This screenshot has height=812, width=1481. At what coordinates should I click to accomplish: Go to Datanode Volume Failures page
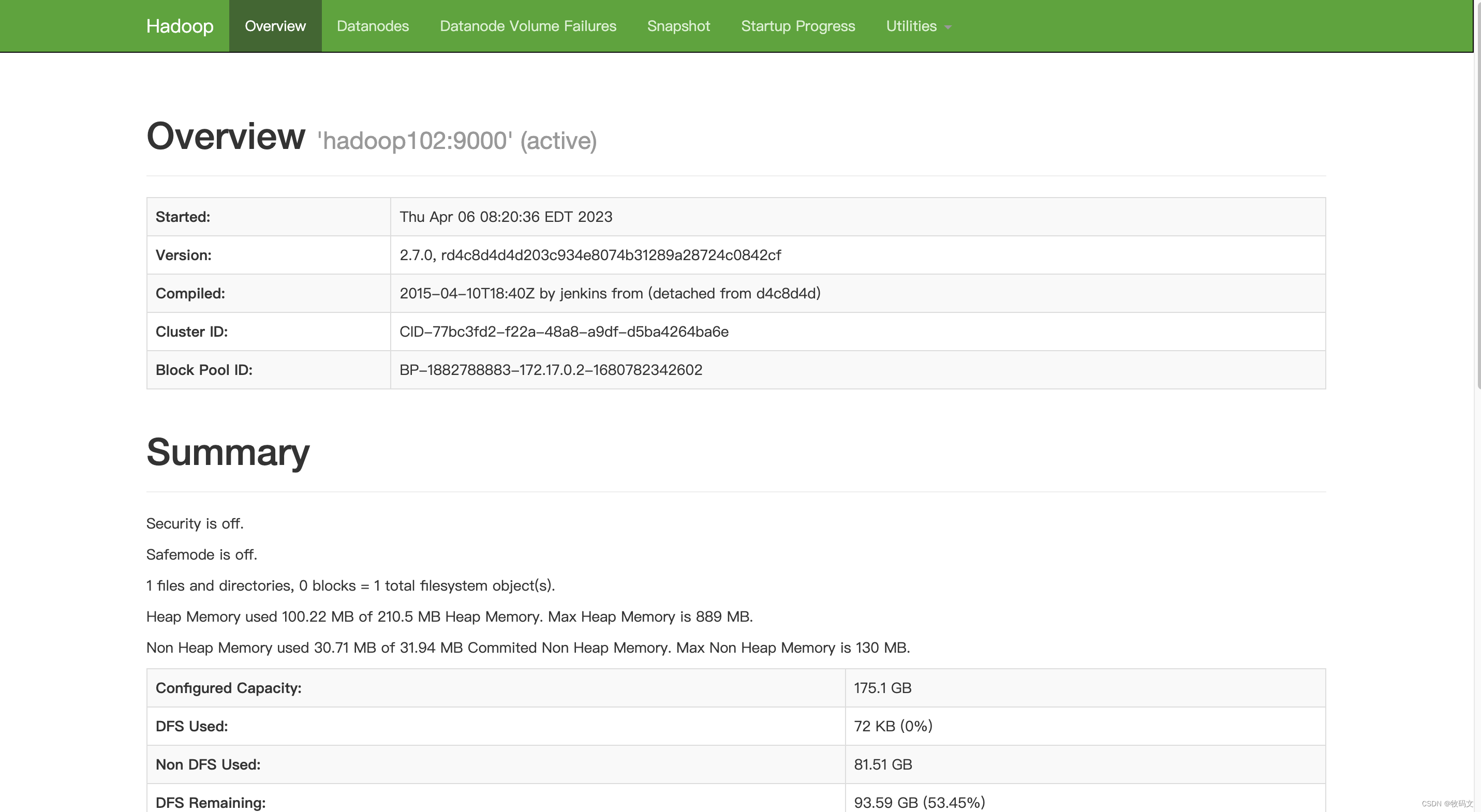(527, 26)
